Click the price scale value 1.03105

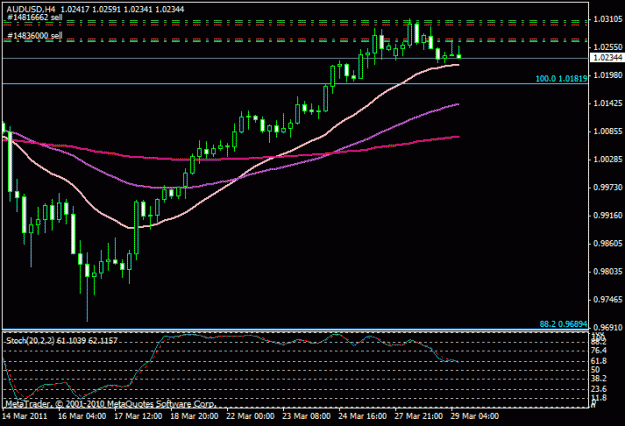pos(608,19)
